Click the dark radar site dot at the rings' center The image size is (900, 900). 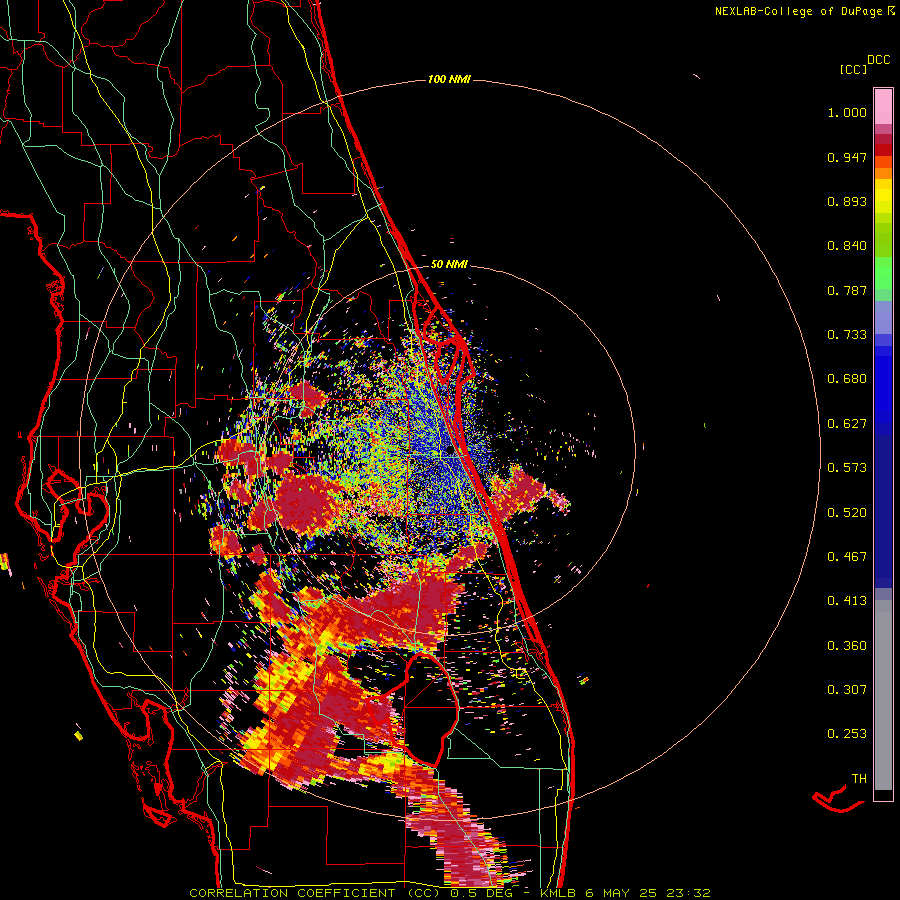click(449, 451)
